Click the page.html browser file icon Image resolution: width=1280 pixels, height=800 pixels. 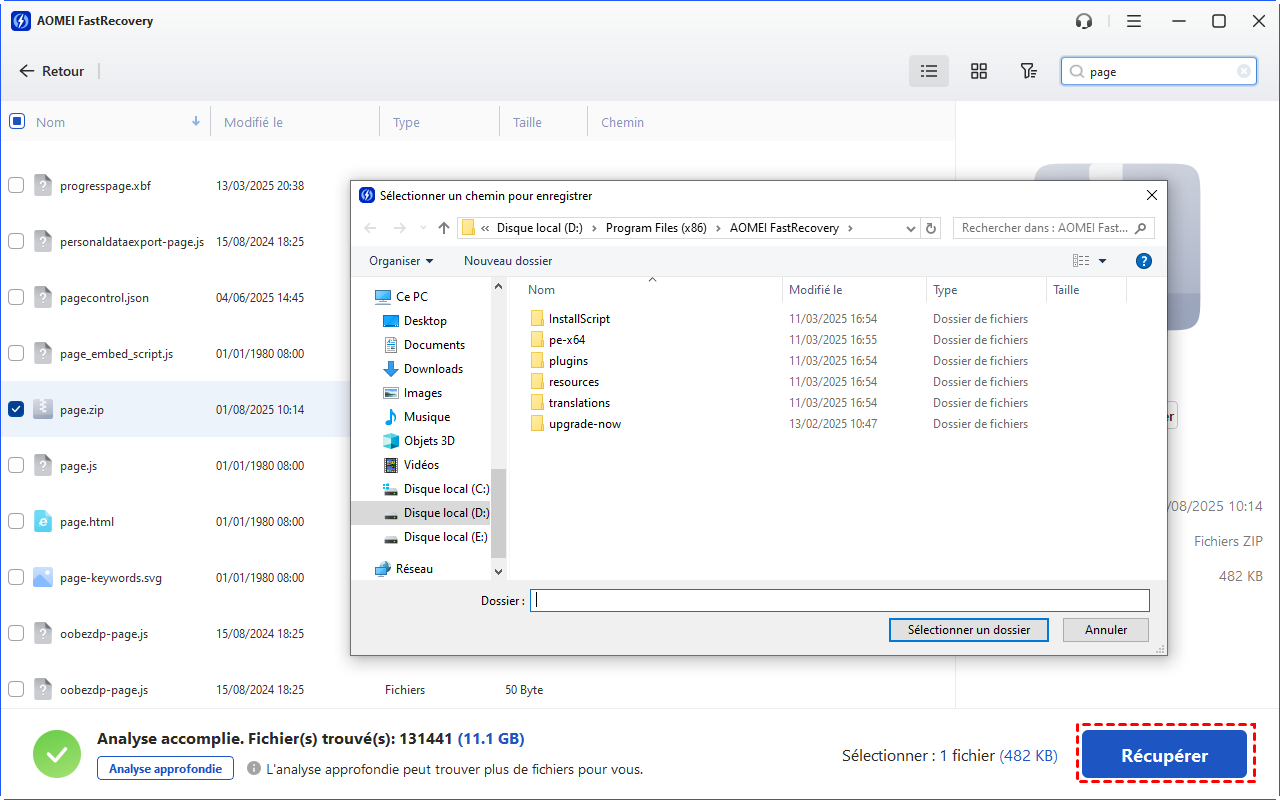coord(42,521)
